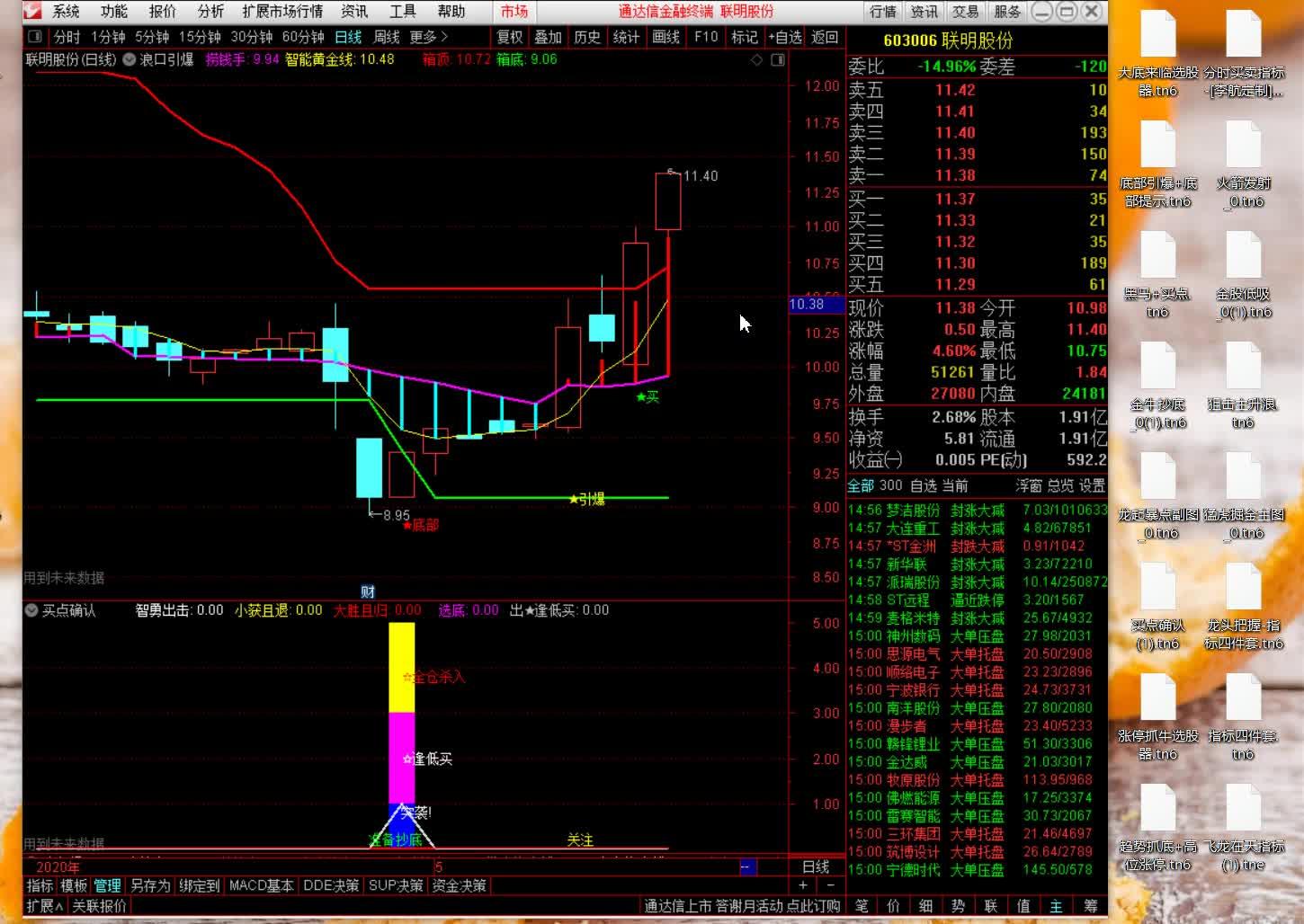
Task: Select the 全部 filter in the tick list
Action: tap(861, 485)
